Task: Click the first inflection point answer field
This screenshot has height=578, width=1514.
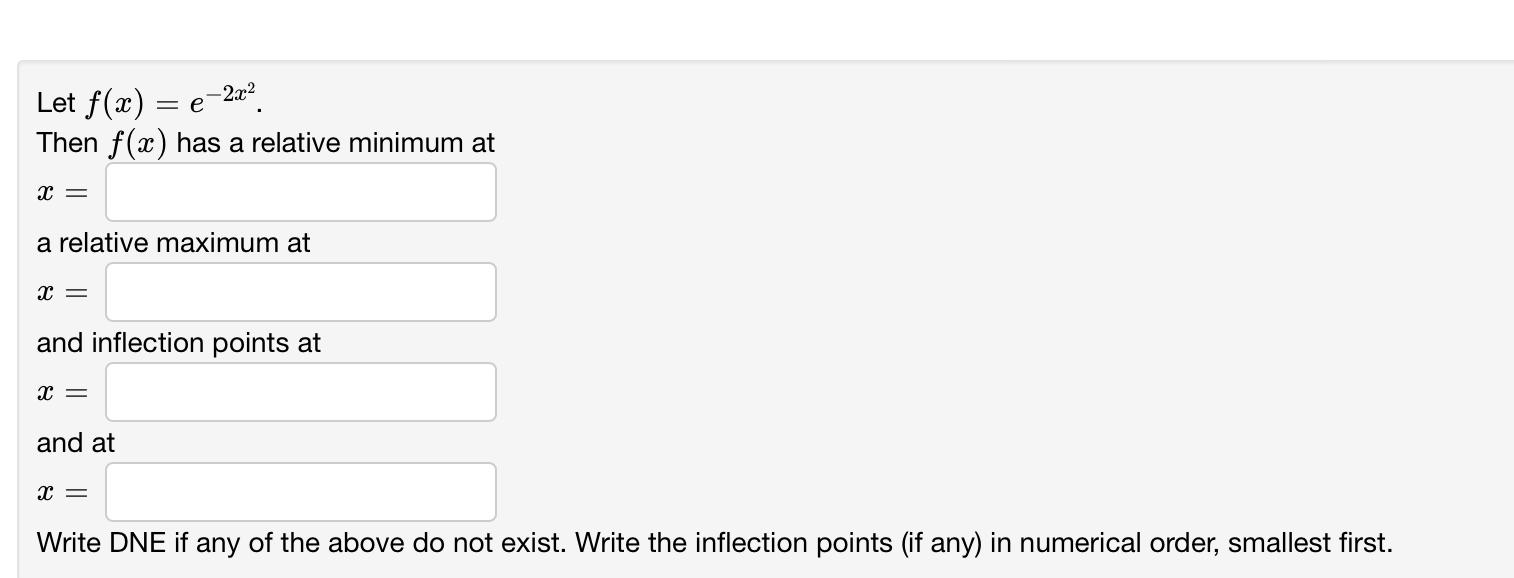Action: point(300,391)
